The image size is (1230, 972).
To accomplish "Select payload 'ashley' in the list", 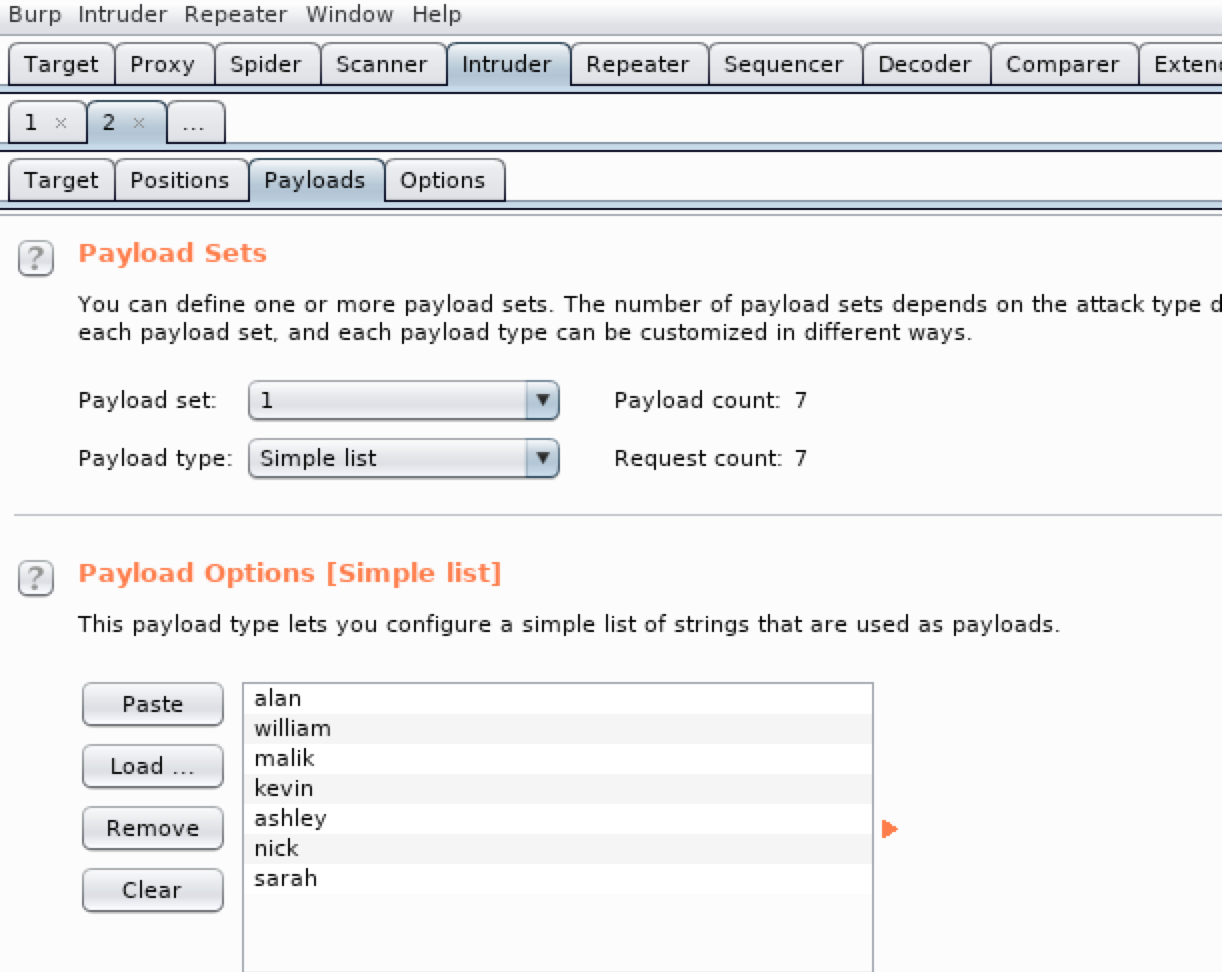I will click(558, 819).
